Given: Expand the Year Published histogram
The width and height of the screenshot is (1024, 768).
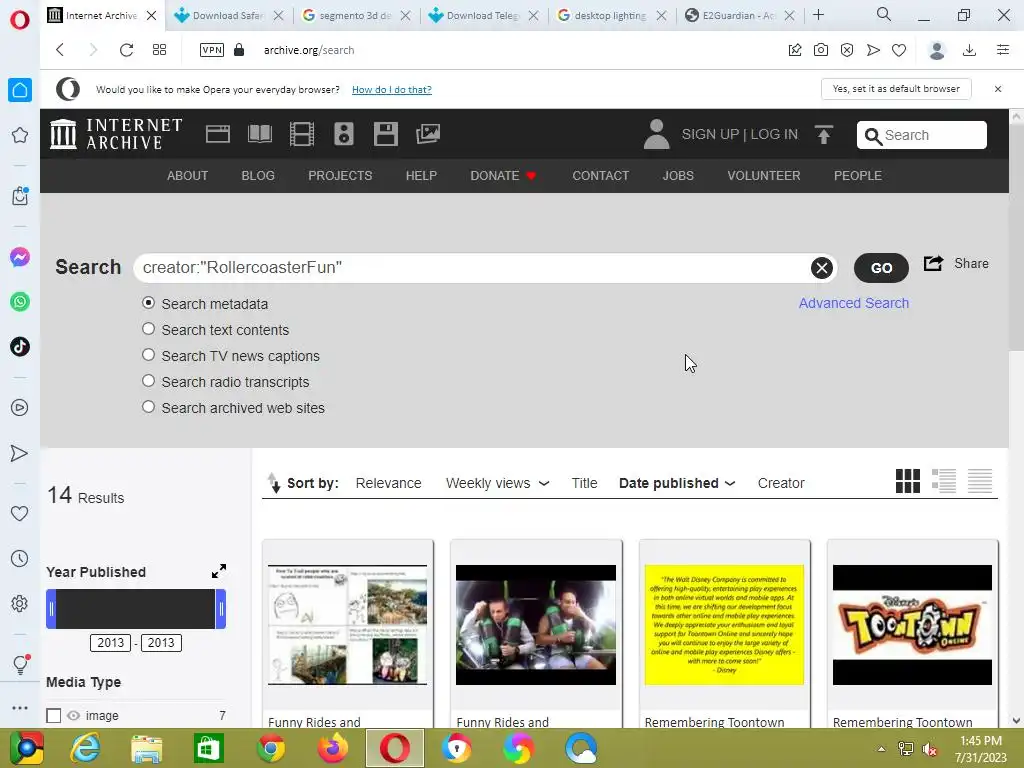Looking at the screenshot, I should 219,571.
